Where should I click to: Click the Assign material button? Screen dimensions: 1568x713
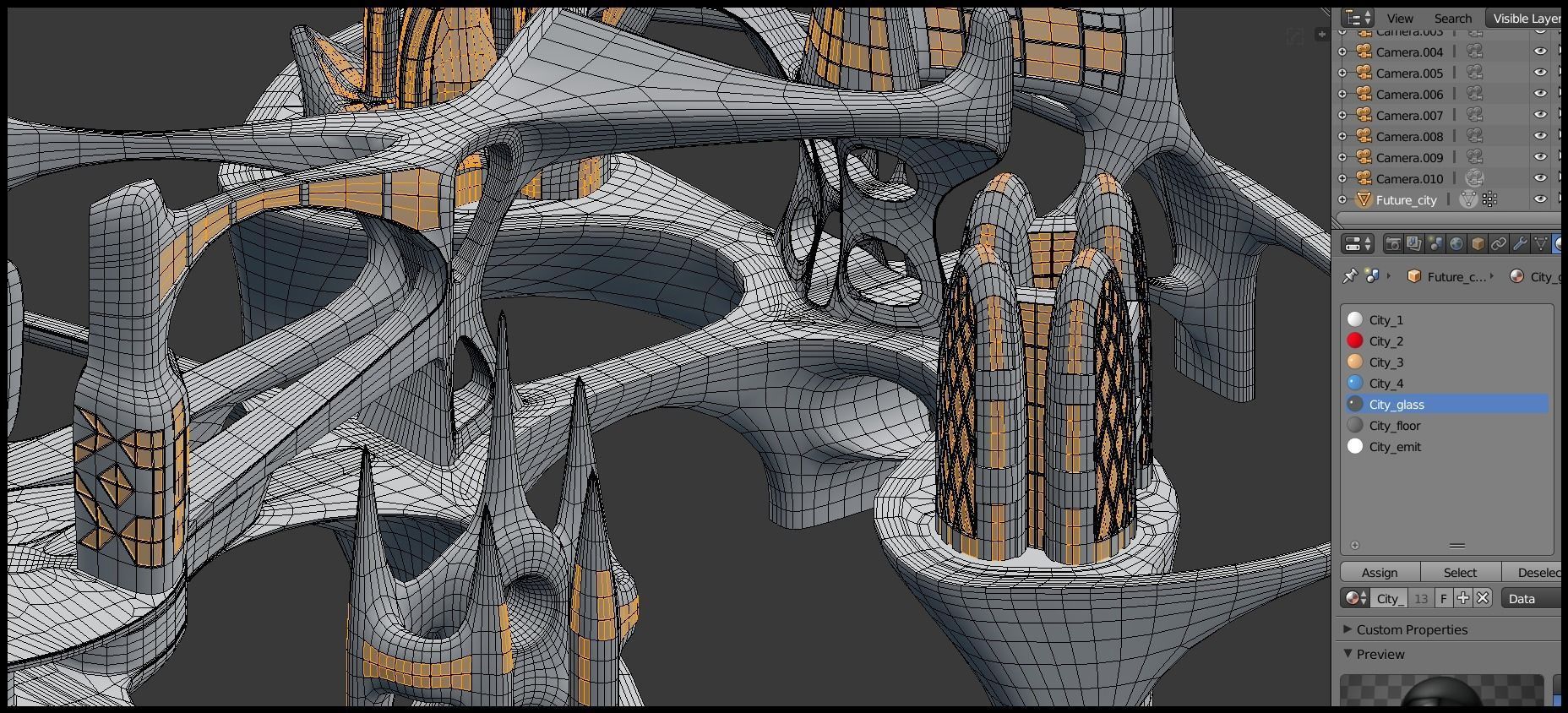[x=1380, y=573]
